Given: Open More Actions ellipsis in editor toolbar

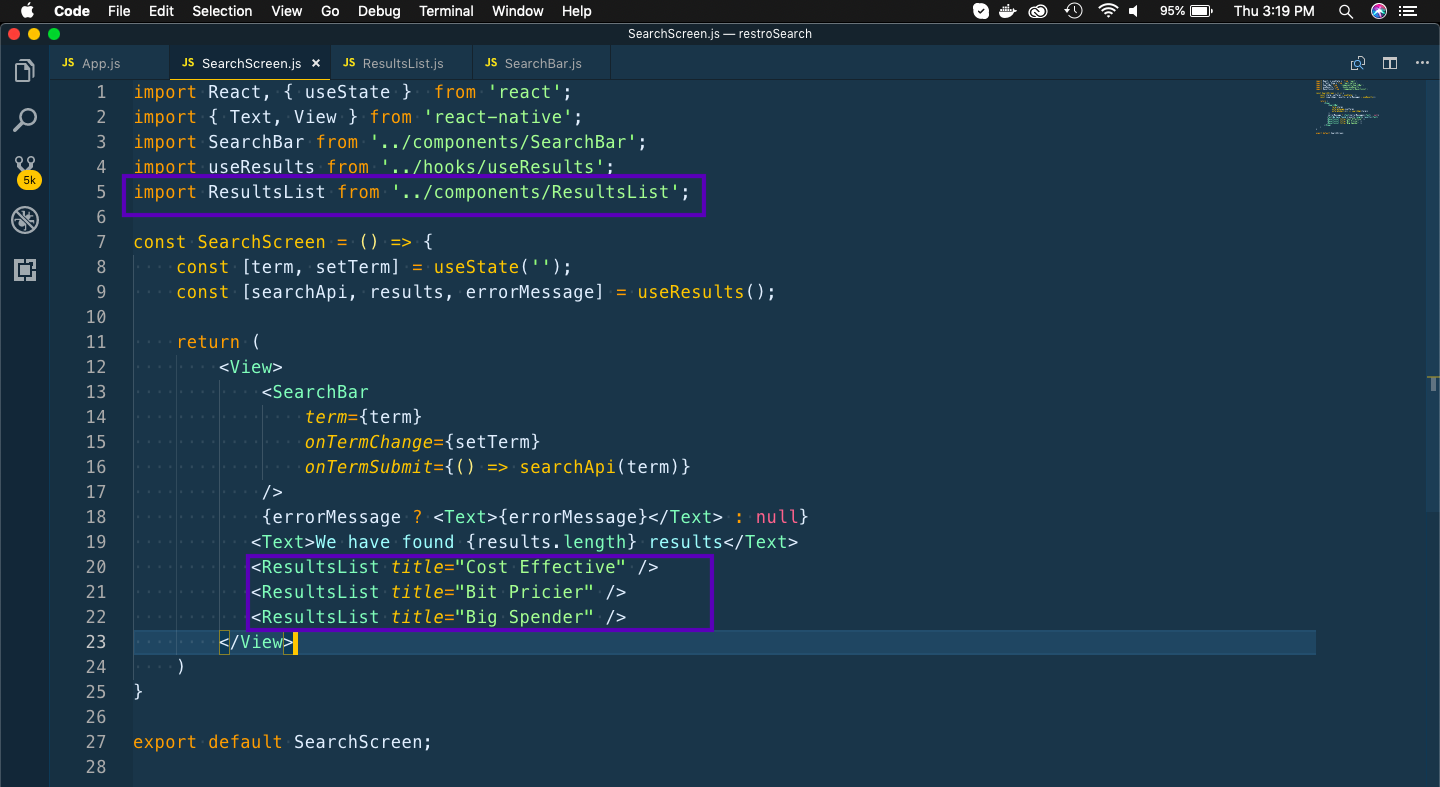Looking at the screenshot, I should point(1422,63).
